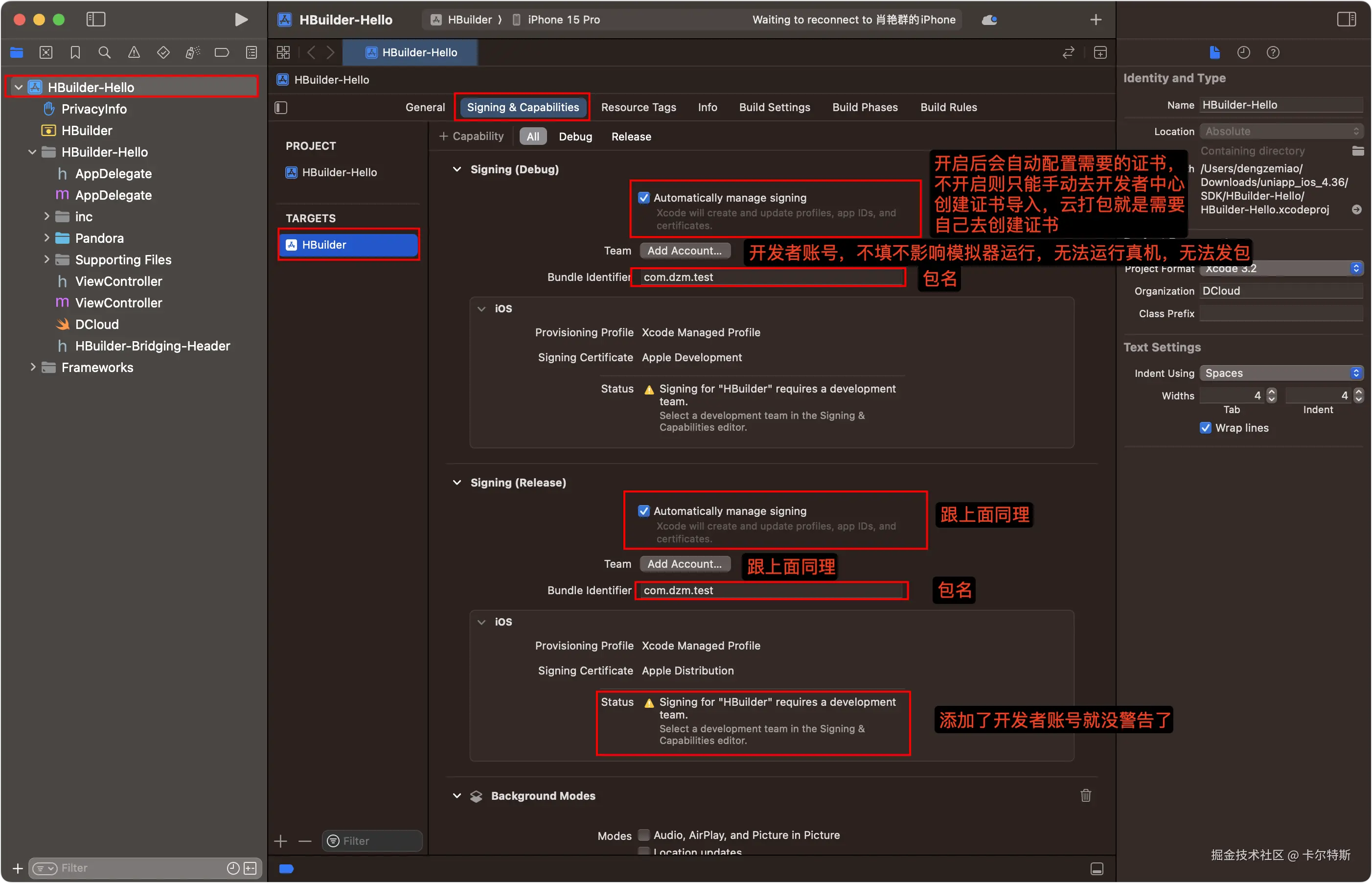The width and height of the screenshot is (1372, 883).
Task: Open the Quick Help inspector icon
Action: [1273, 53]
